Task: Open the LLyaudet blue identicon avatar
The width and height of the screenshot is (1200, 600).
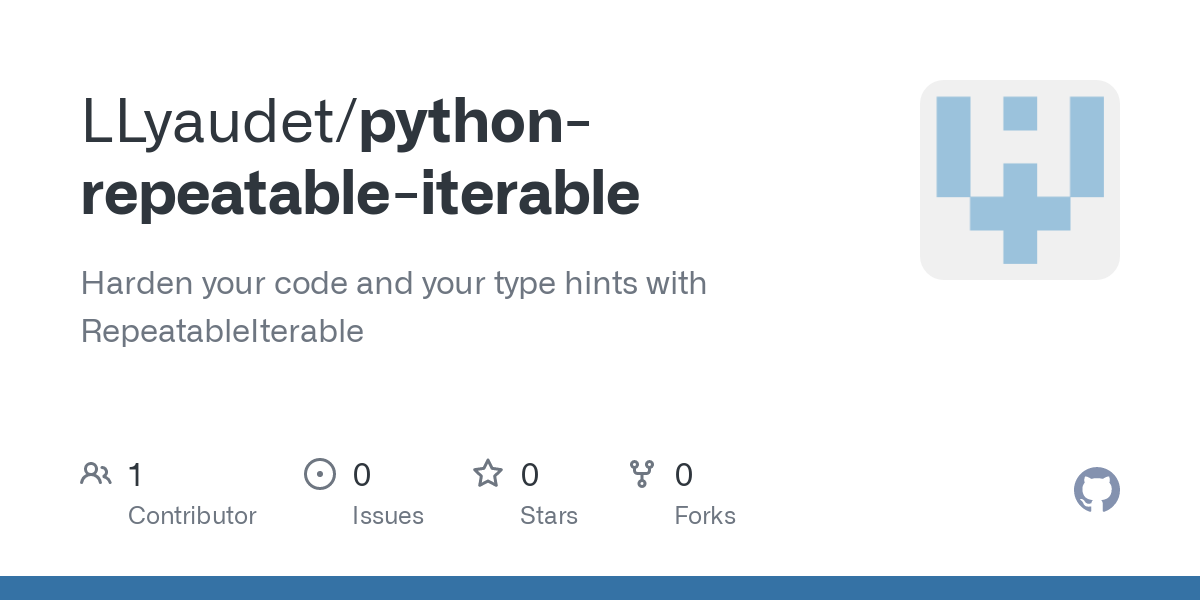Action: coord(1020,180)
